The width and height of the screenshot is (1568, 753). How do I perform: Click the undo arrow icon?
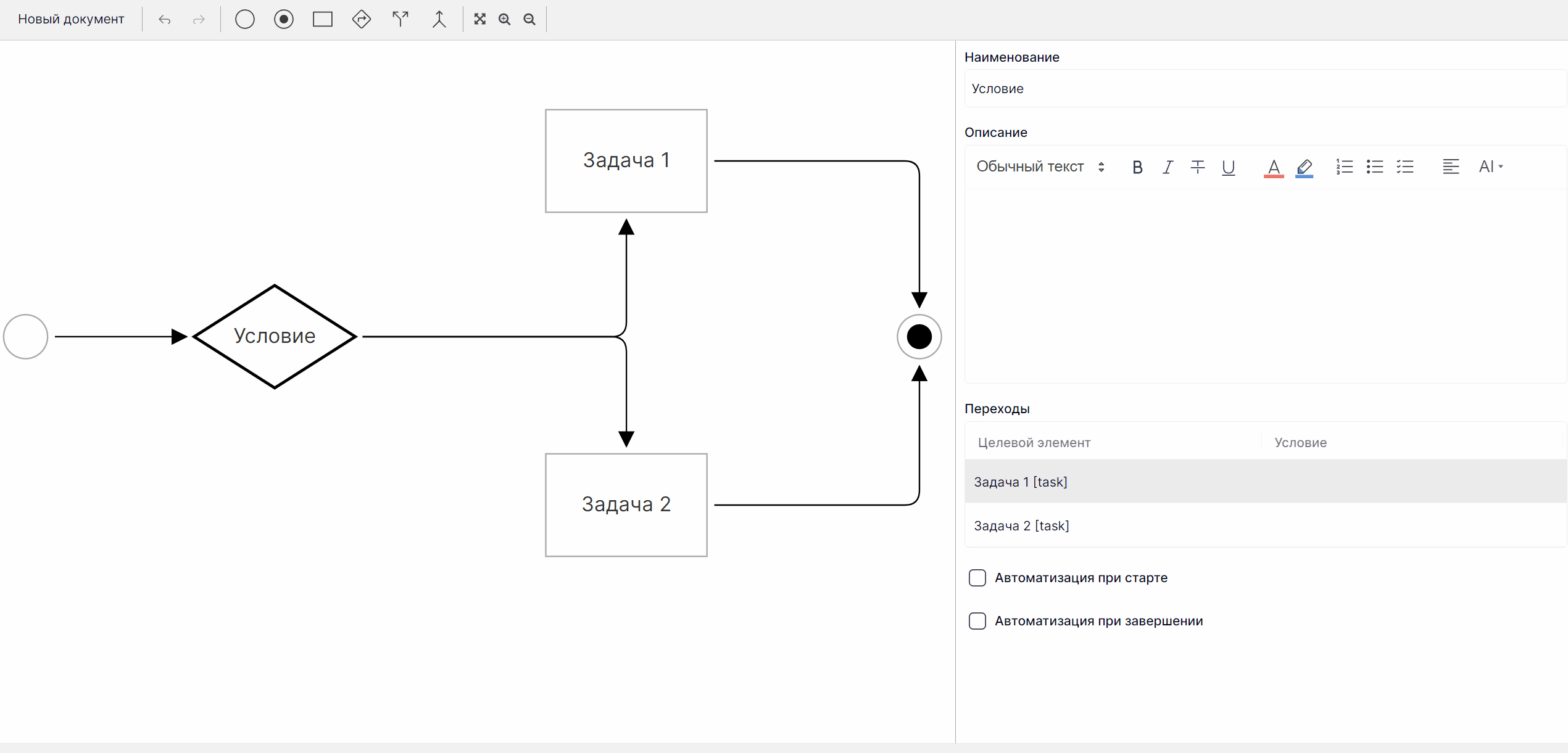pos(164,20)
